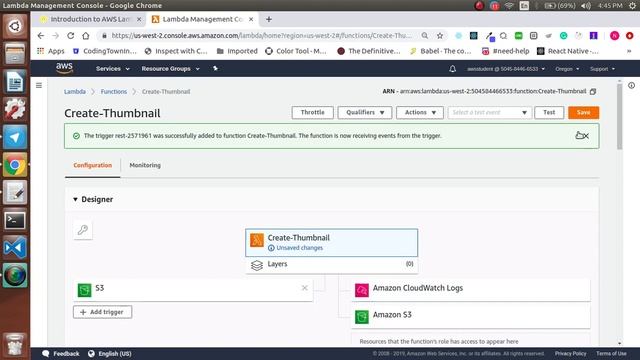
Task: Open the Feedback link in footer
Action: (x=61, y=353)
